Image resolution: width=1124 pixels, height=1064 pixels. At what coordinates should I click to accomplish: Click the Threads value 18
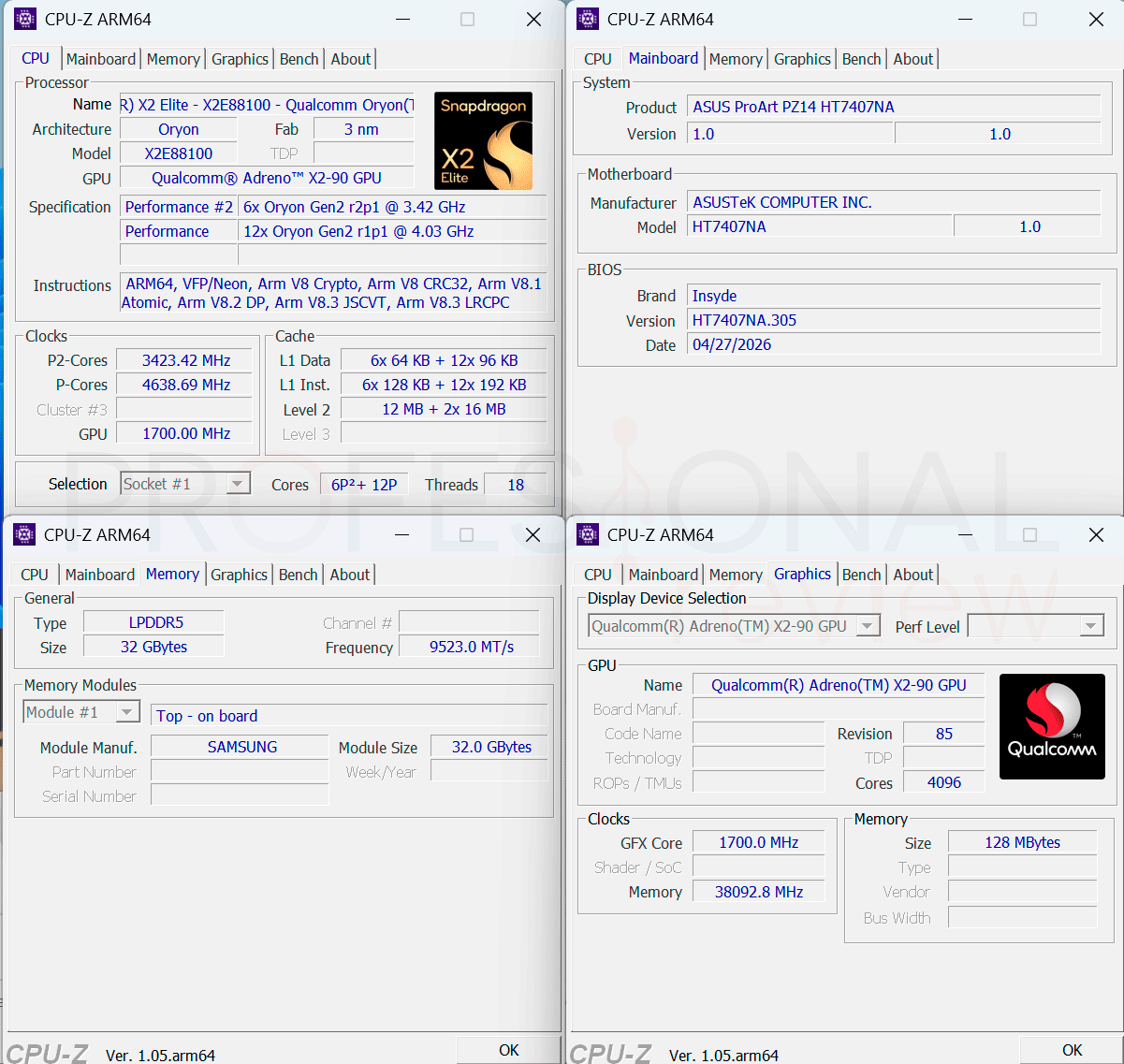click(x=516, y=485)
